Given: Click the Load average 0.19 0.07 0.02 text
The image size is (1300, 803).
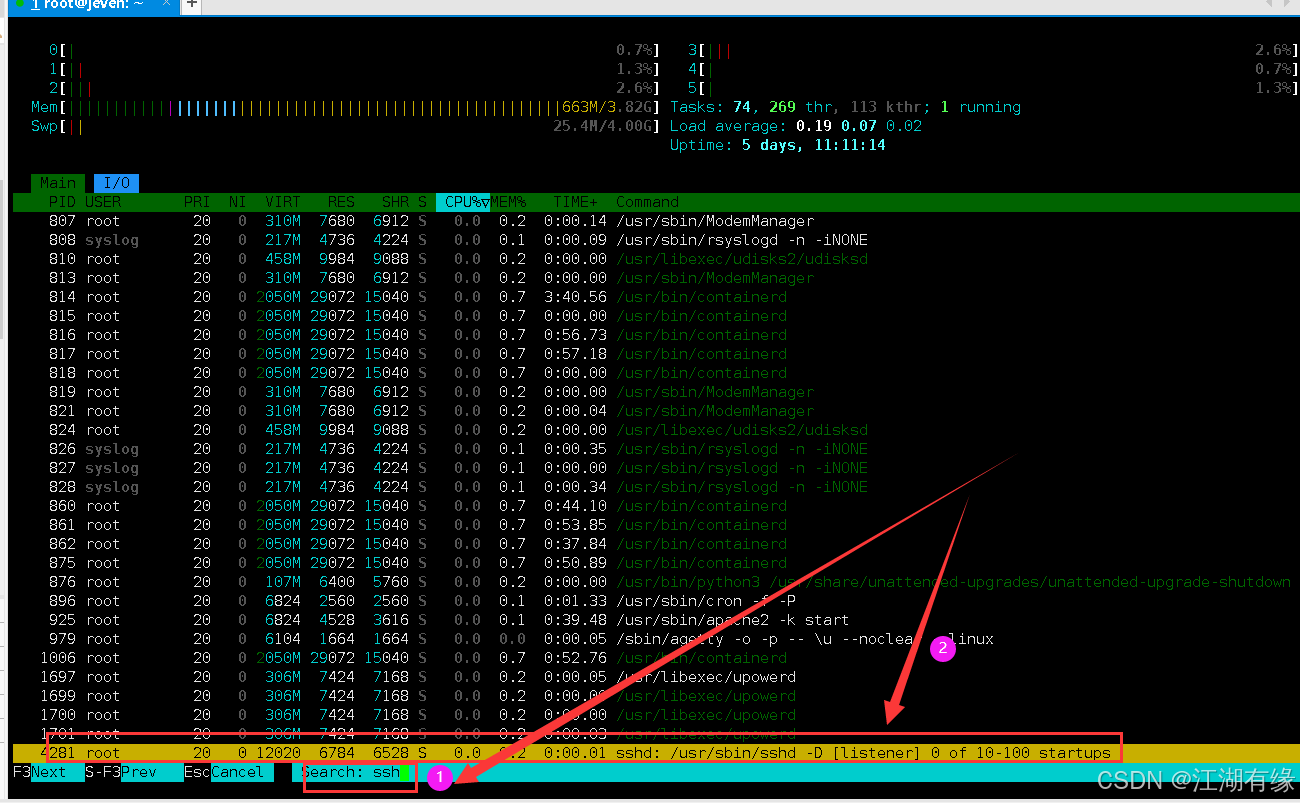Looking at the screenshot, I should (796, 126).
